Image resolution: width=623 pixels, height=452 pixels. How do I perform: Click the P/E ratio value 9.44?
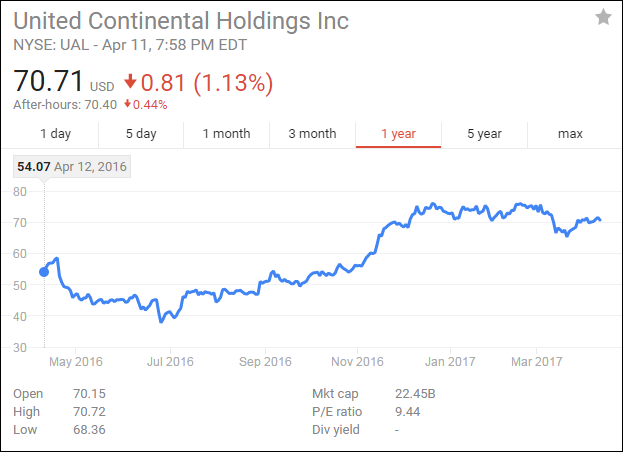tap(408, 412)
